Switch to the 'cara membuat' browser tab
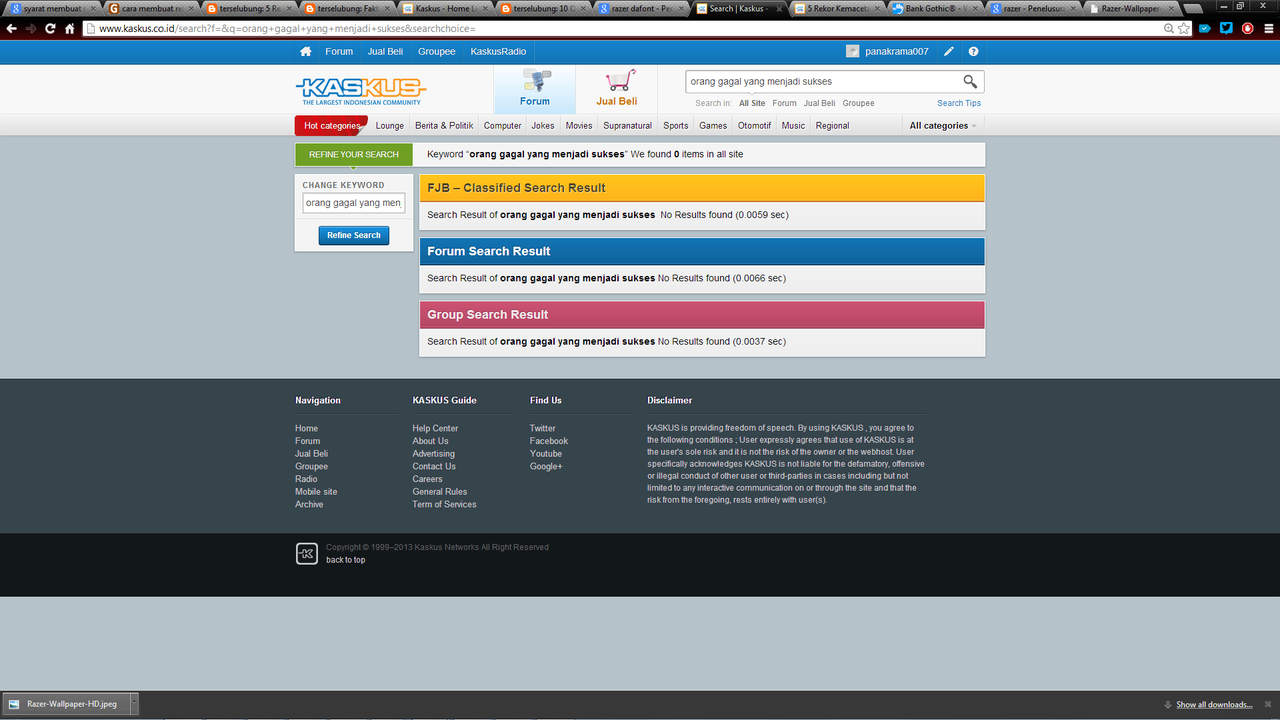Screen dimensions: 1280x720 click(x=150, y=8)
